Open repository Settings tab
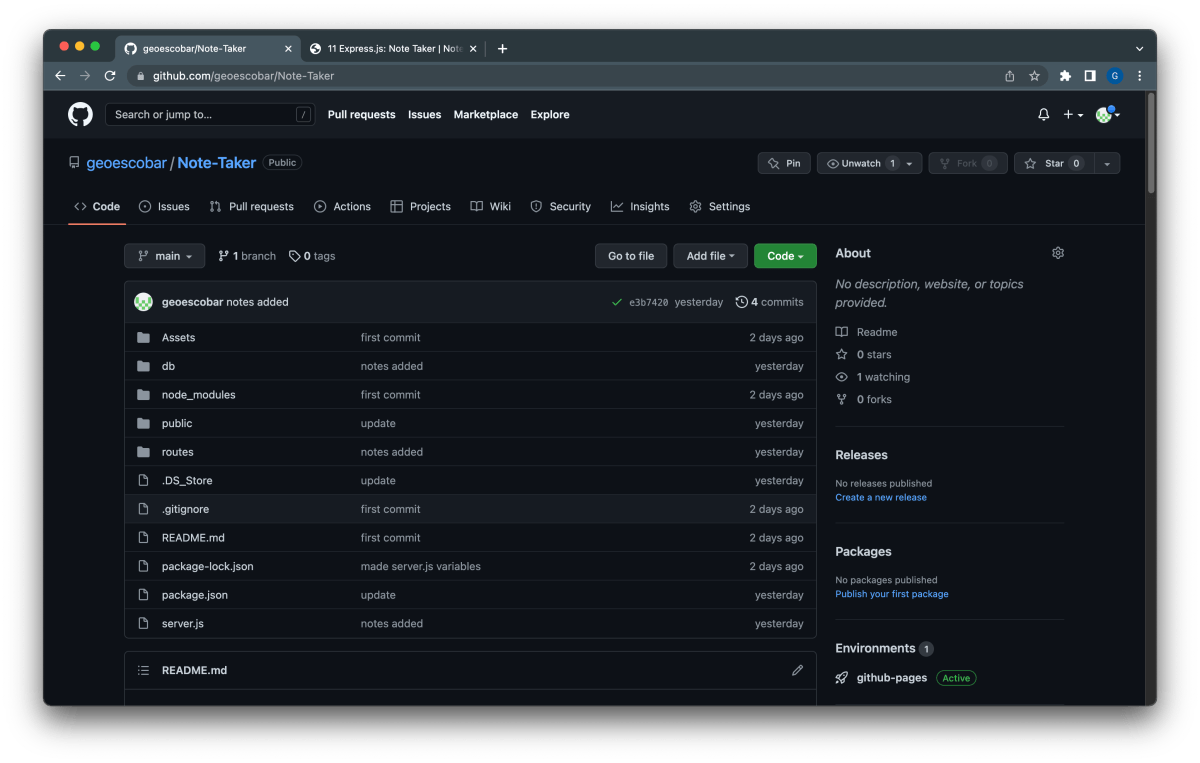Screen dimensions: 1200x763 coord(719,206)
